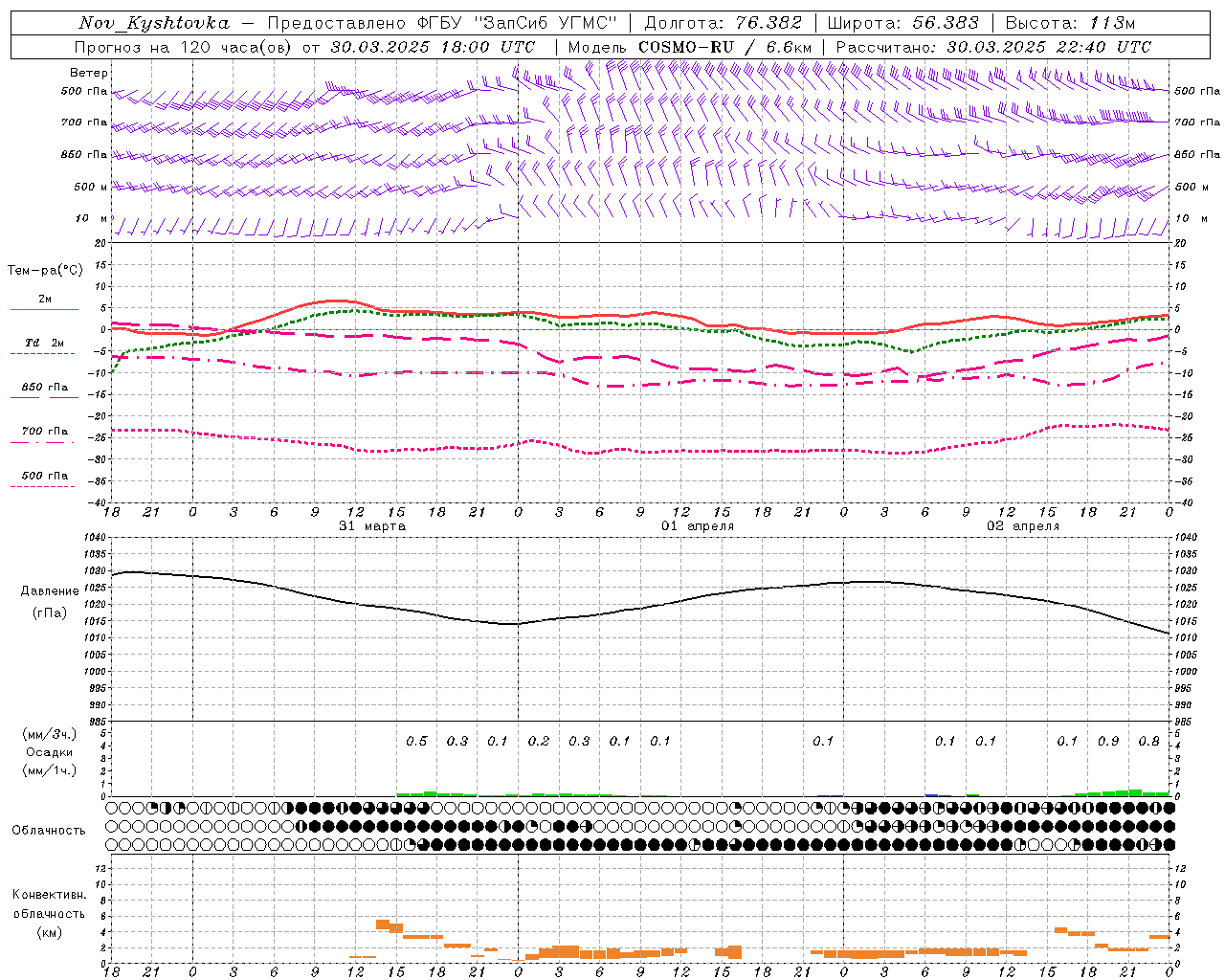Click the '01 апреля' date label

coord(698,526)
